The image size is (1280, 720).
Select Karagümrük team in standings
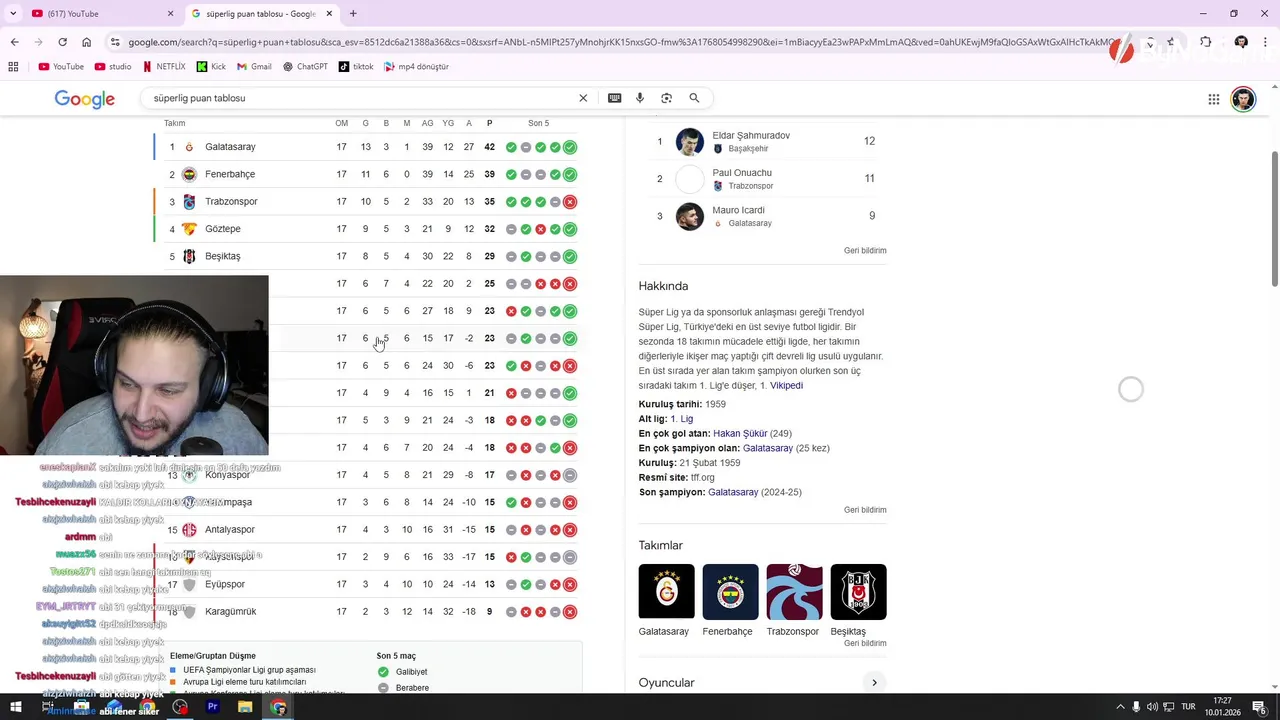(230, 611)
